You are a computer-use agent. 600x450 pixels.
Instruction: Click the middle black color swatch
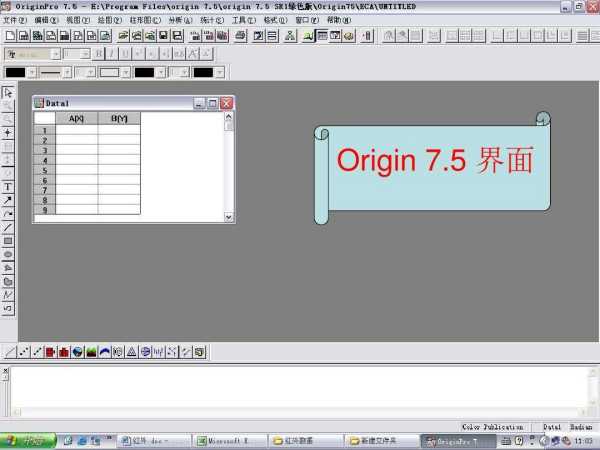click(144, 72)
